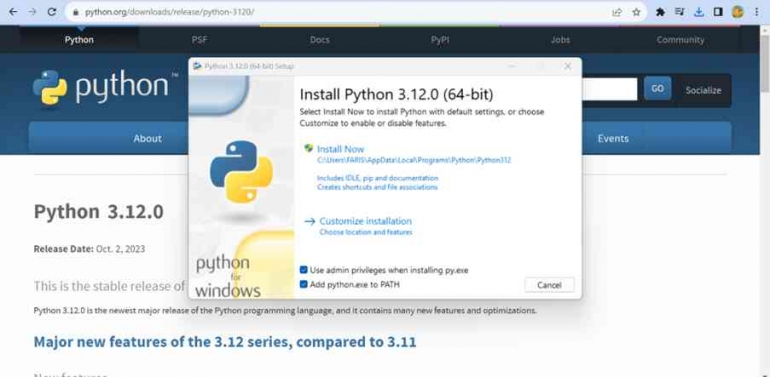The image size is (770, 377).
Task: Click the 'Python 3.12.0' page heading
Action: point(98,212)
